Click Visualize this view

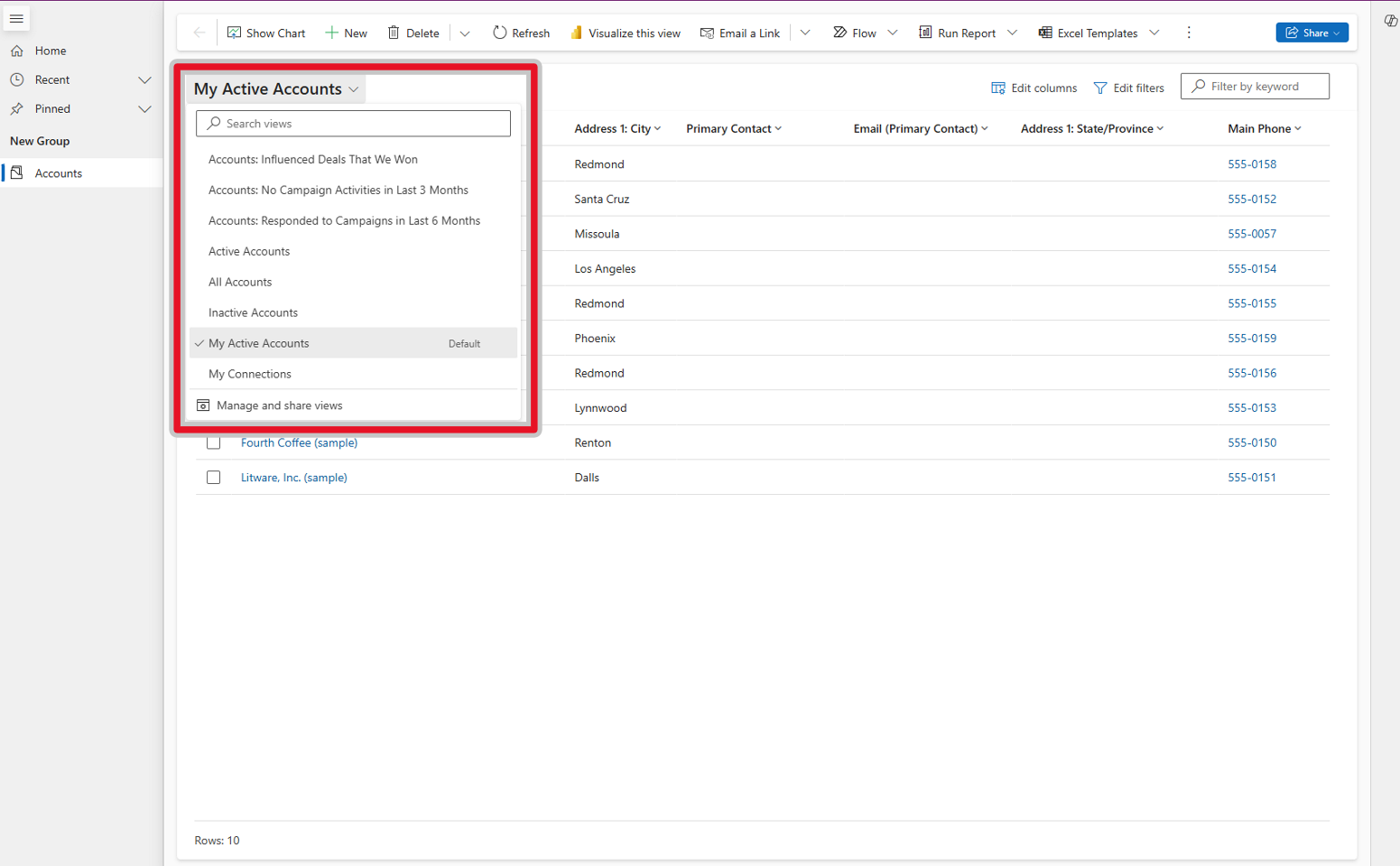625,33
